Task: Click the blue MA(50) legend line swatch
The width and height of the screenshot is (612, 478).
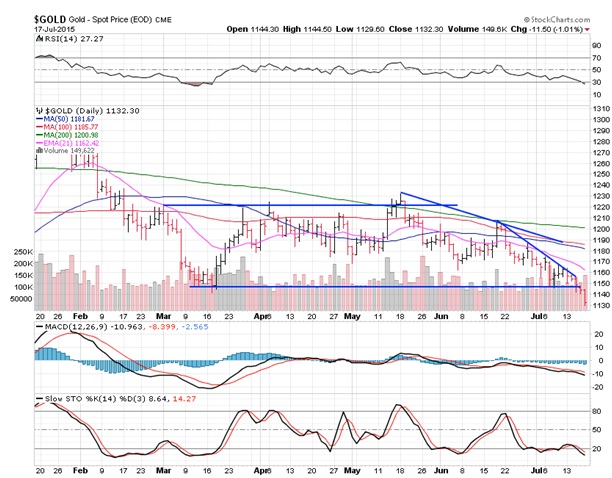Action: click(41, 119)
